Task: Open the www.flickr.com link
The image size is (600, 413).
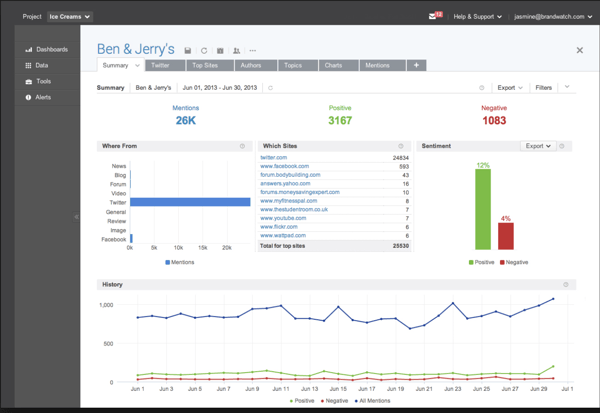Action: pyautogui.click(x=279, y=227)
